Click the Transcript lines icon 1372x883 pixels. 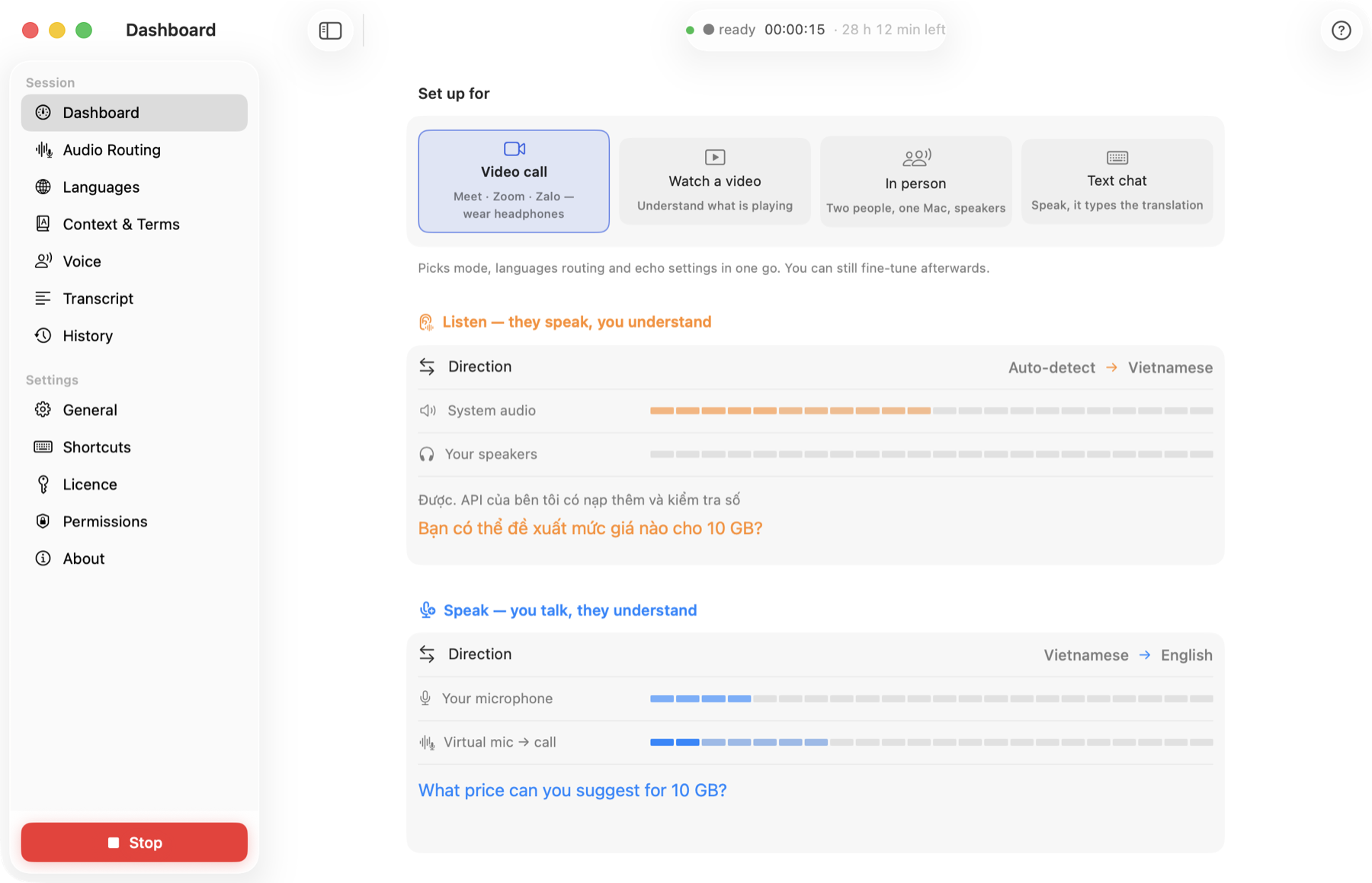pyautogui.click(x=43, y=299)
